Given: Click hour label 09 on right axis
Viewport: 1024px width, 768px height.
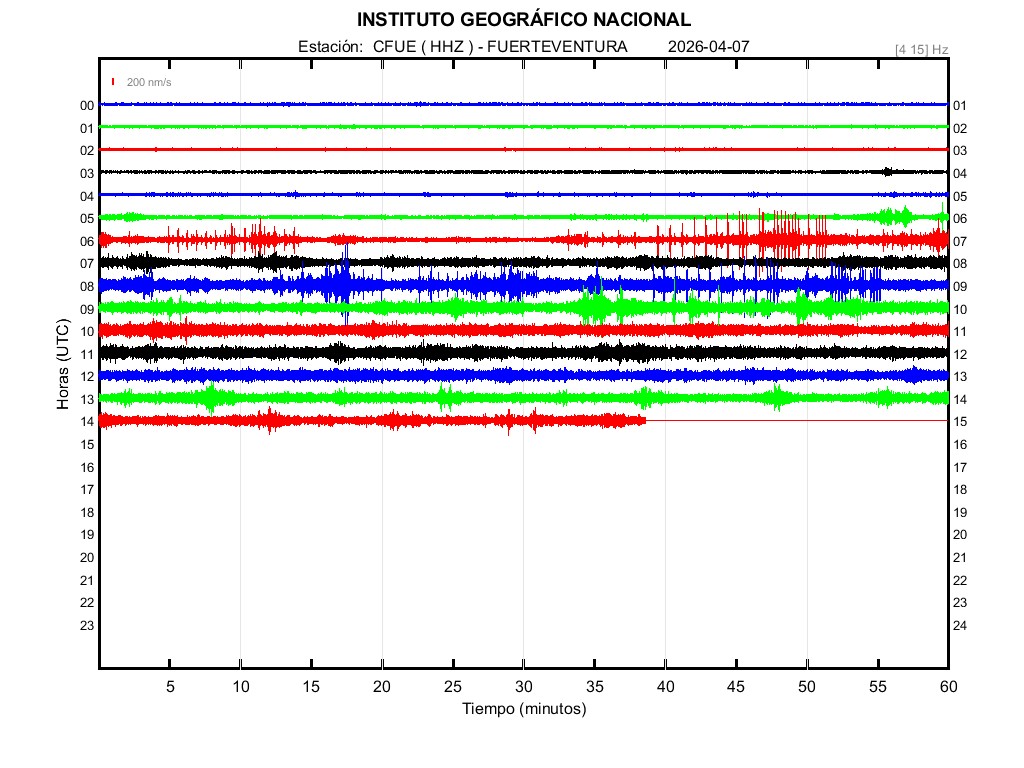Looking at the screenshot, I should (x=960, y=287).
